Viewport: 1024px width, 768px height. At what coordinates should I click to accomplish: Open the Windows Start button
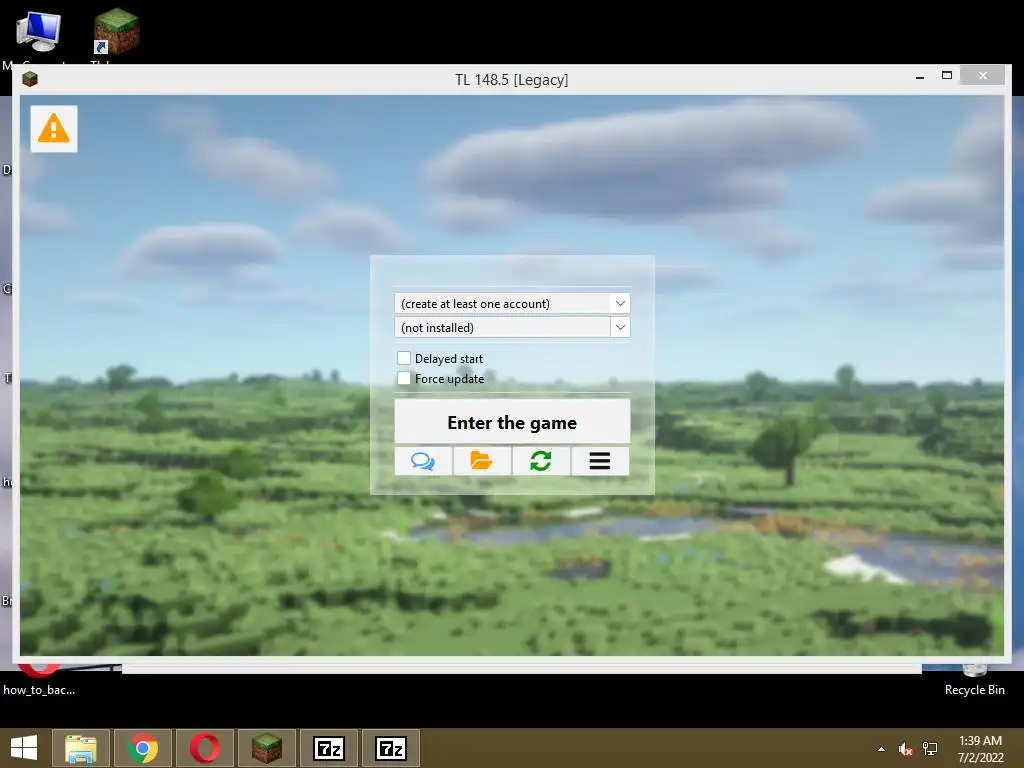tap(24, 748)
